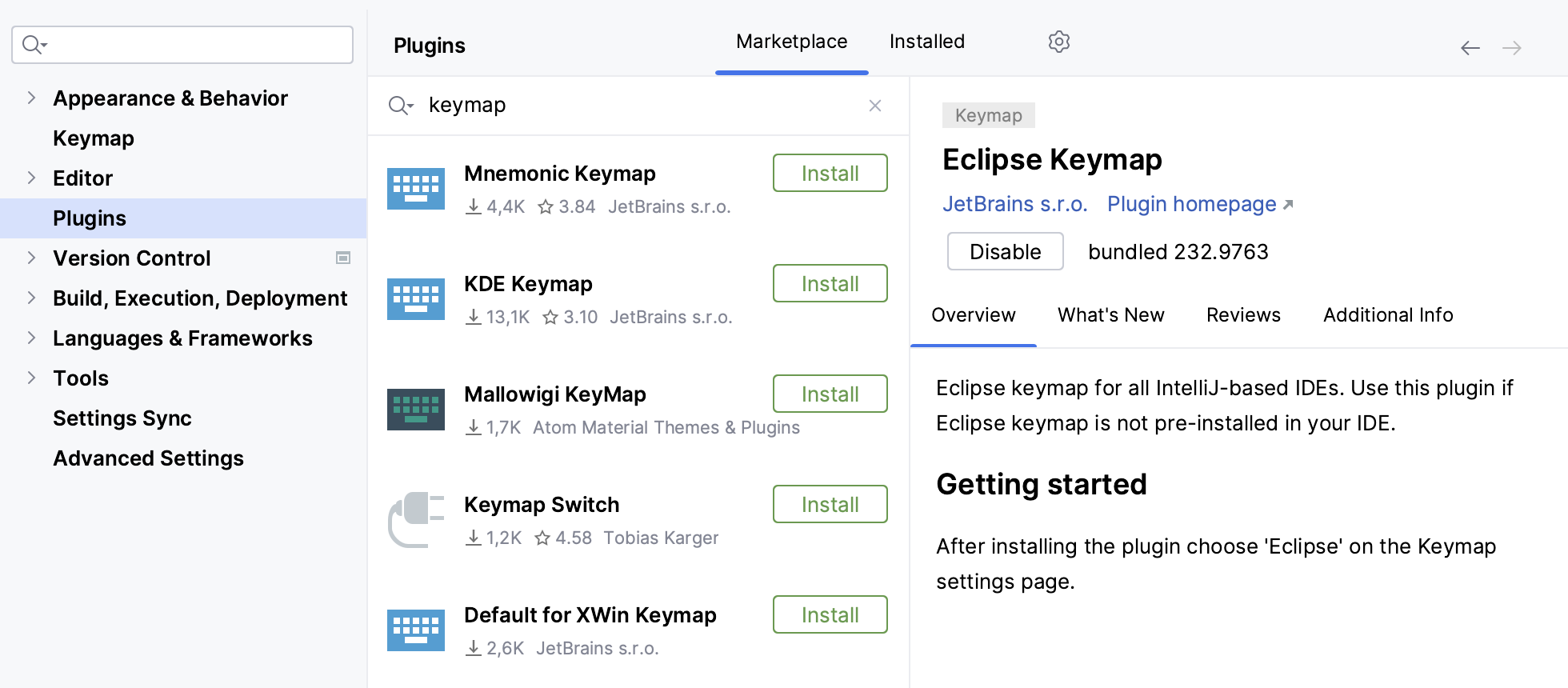Screen dimensions: 1568x688
Task: Select KDE Keymap plugin title
Action: pos(528,283)
